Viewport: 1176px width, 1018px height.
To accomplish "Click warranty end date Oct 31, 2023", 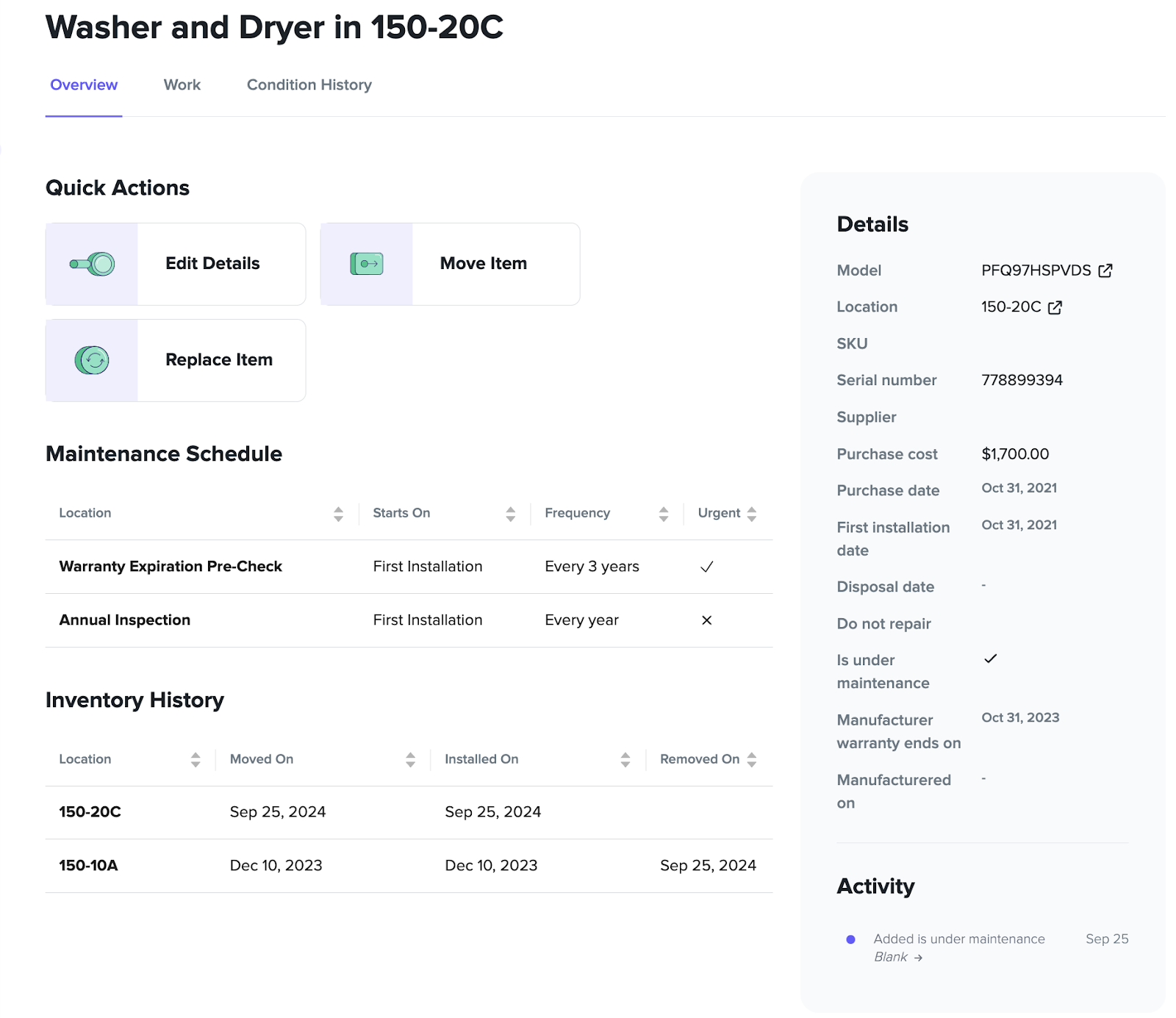I will click(x=1020, y=717).
